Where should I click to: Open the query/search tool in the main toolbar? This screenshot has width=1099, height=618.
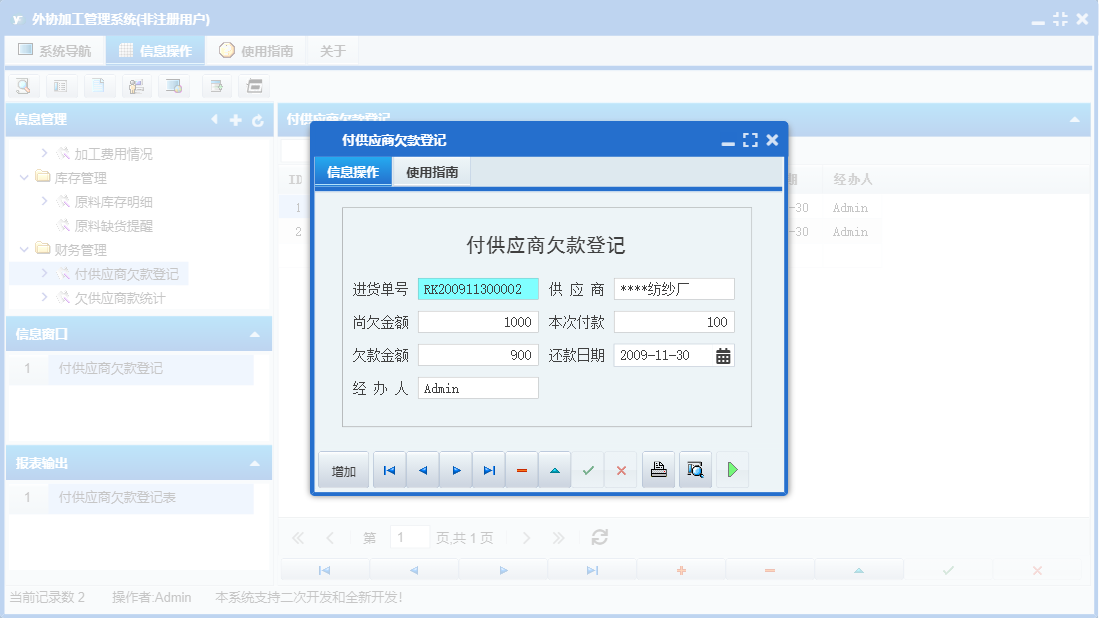[22, 86]
